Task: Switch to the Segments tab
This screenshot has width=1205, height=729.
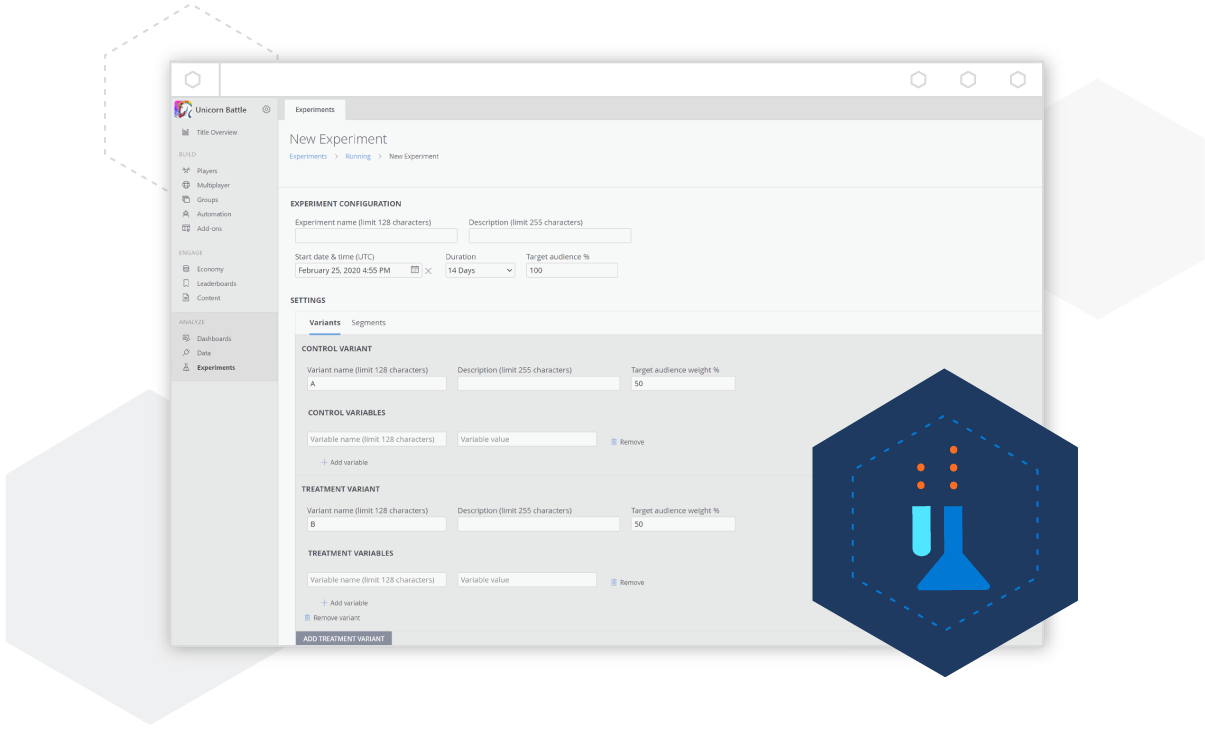Action: [368, 323]
